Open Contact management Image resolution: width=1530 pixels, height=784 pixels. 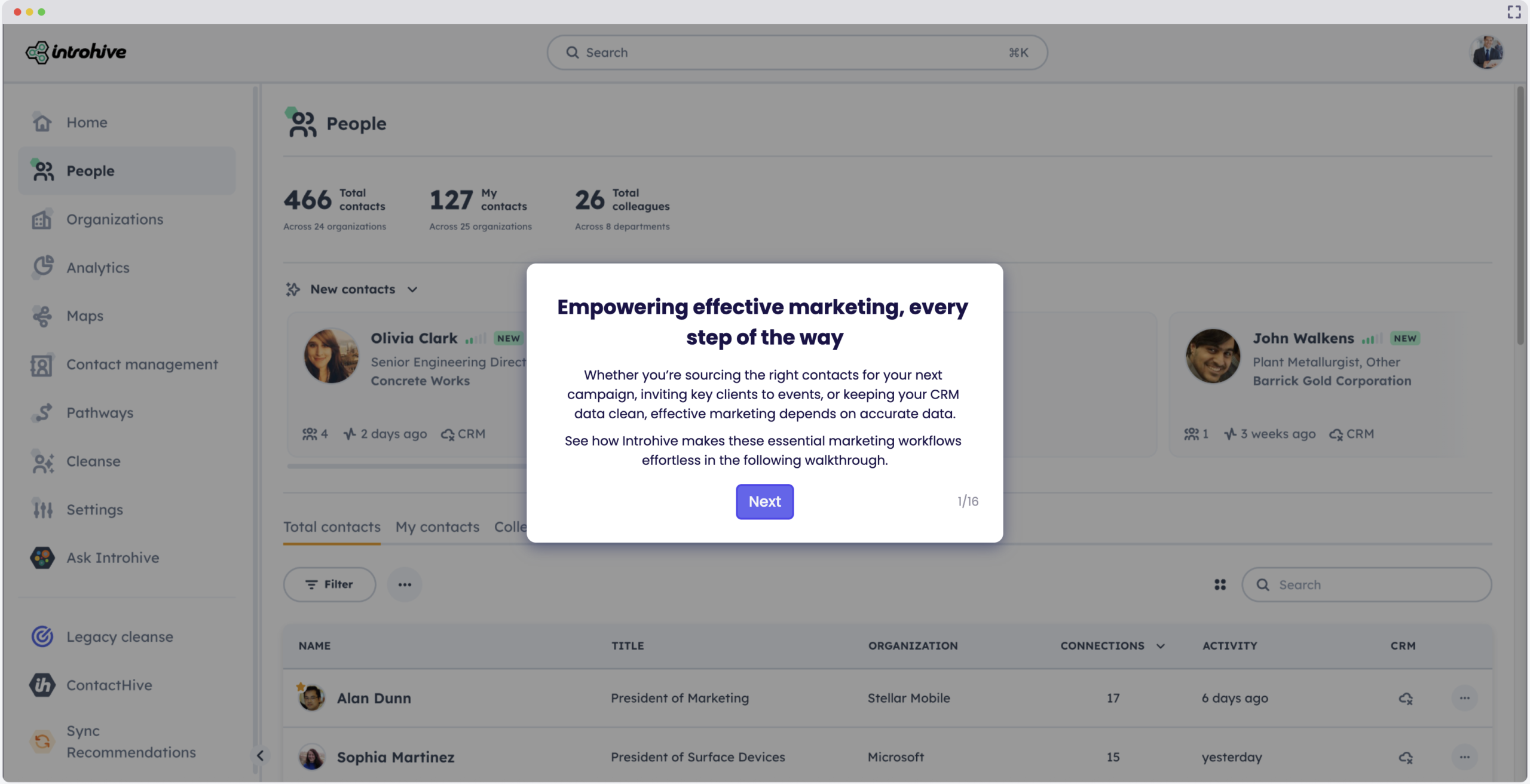point(142,364)
